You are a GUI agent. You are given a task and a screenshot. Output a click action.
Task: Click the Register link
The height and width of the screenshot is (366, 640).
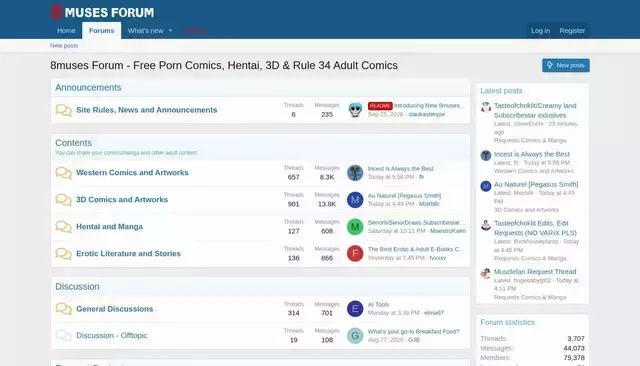[x=572, y=31]
